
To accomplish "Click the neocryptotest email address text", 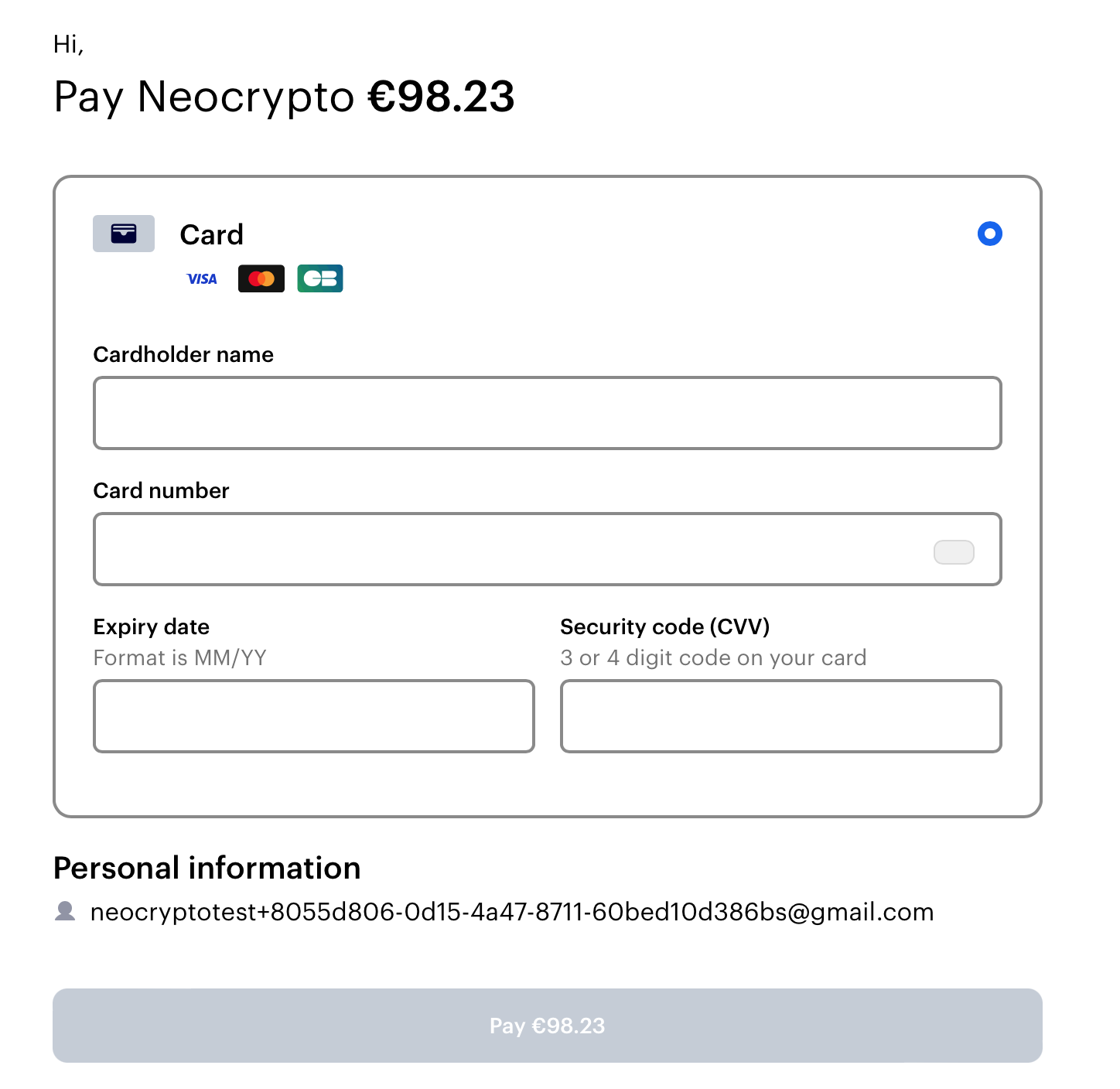I will coord(511,912).
